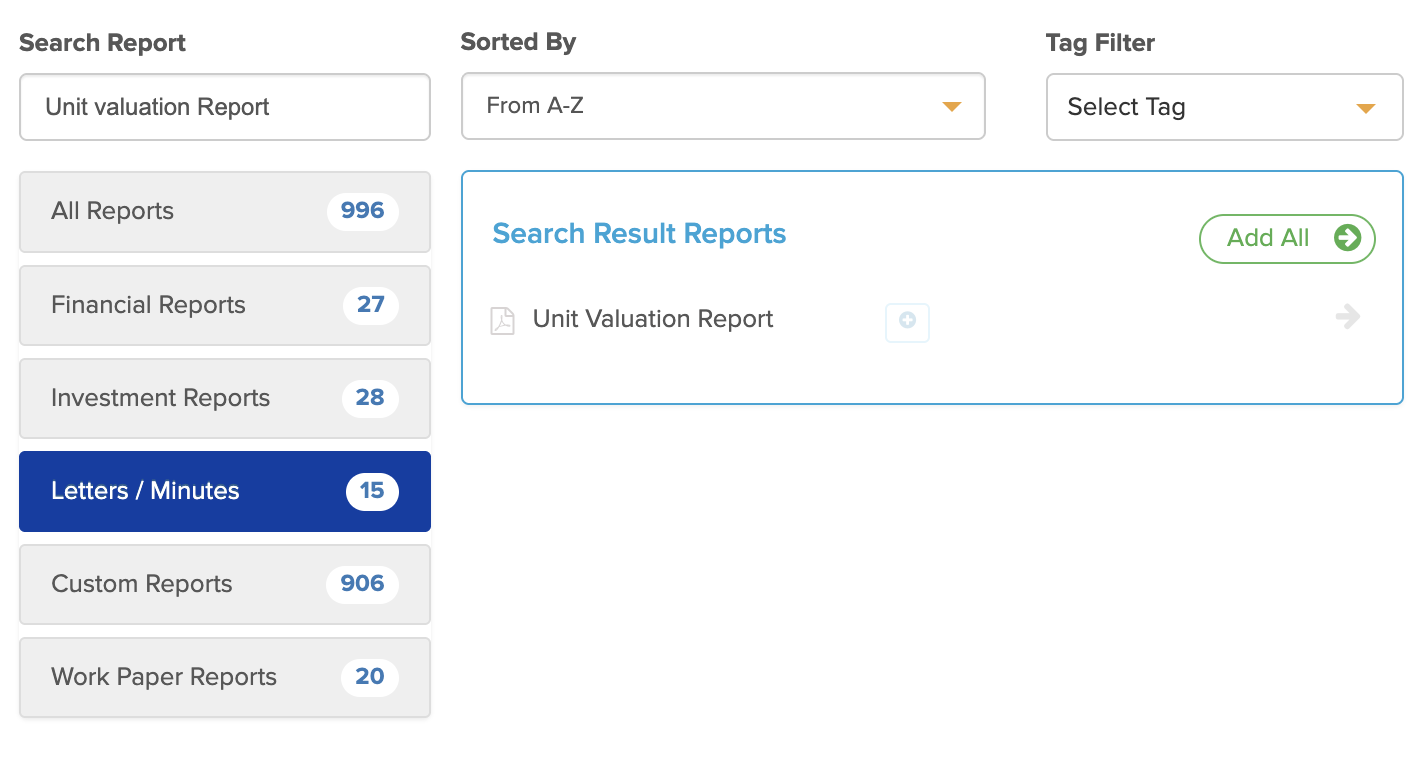The width and height of the screenshot is (1414, 768).
Task: Click the green arrow icon in Add All
Action: [x=1347, y=238]
